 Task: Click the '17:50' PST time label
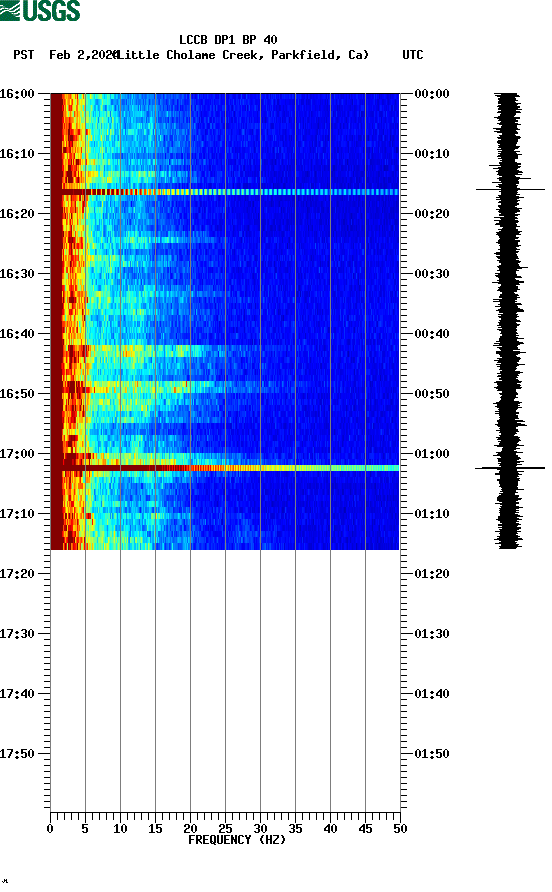tap(17, 754)
